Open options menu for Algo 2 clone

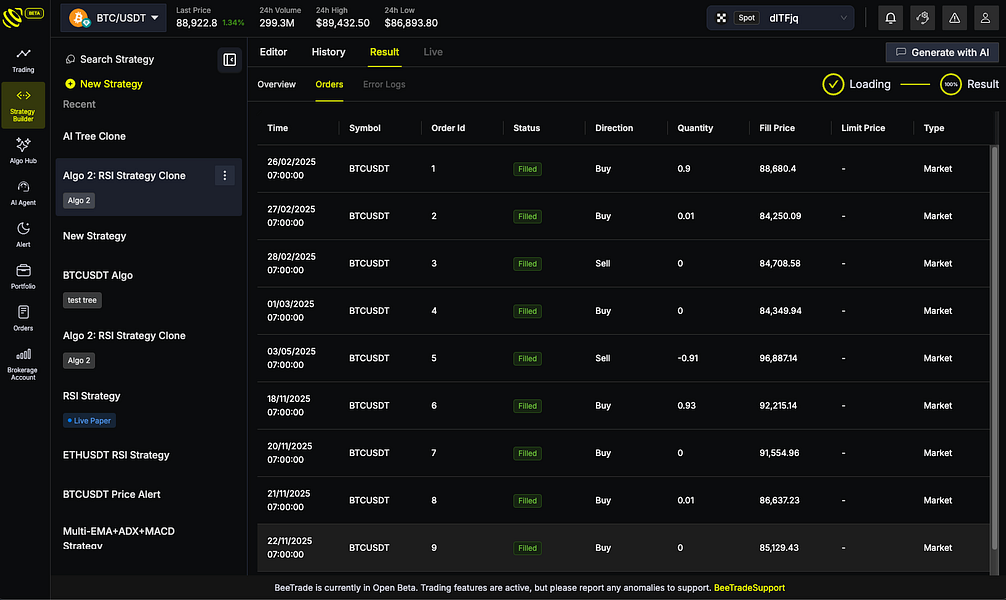225,175
